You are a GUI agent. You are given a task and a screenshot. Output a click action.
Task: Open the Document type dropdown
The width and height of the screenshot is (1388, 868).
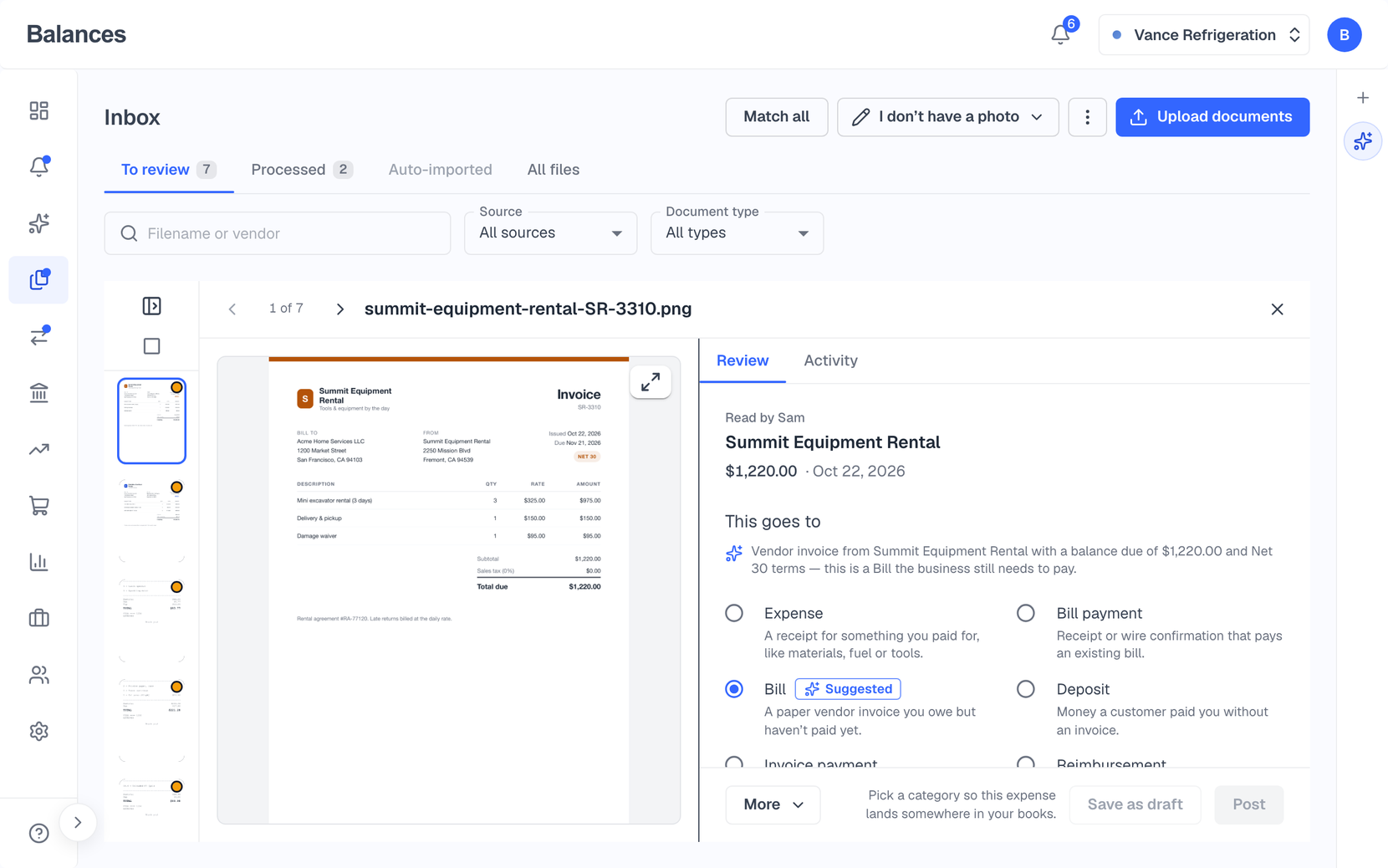737,233
